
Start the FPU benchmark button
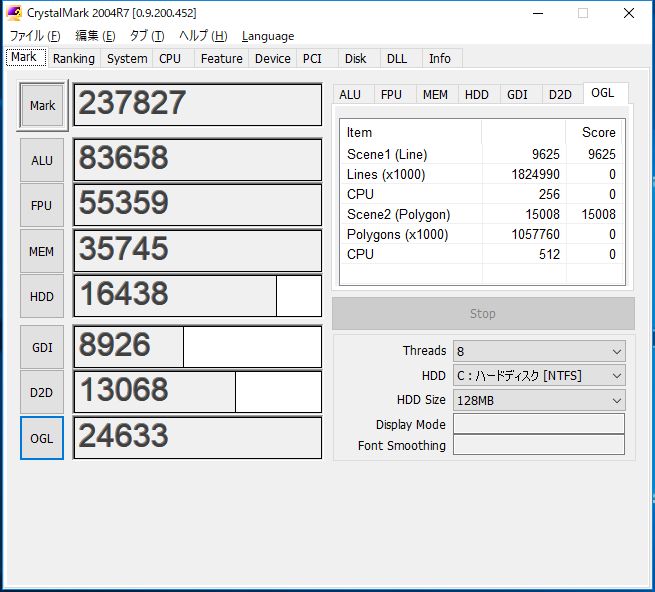pos(42,206)
